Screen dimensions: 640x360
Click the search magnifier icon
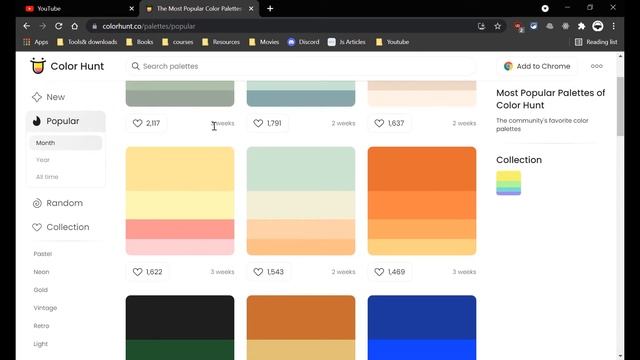click(135, 66)
